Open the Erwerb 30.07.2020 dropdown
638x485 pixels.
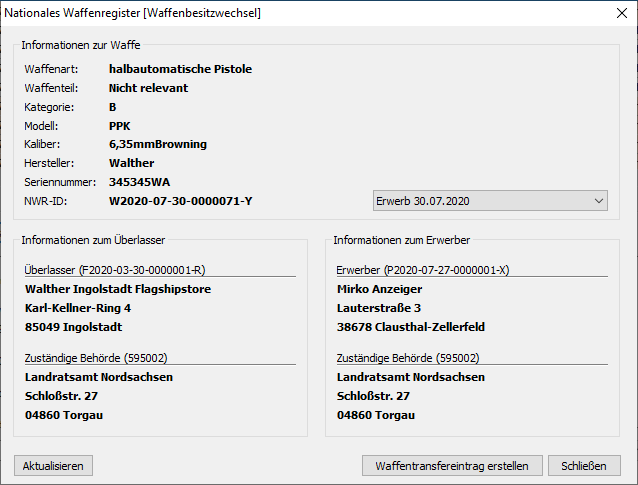coord(490,201)
